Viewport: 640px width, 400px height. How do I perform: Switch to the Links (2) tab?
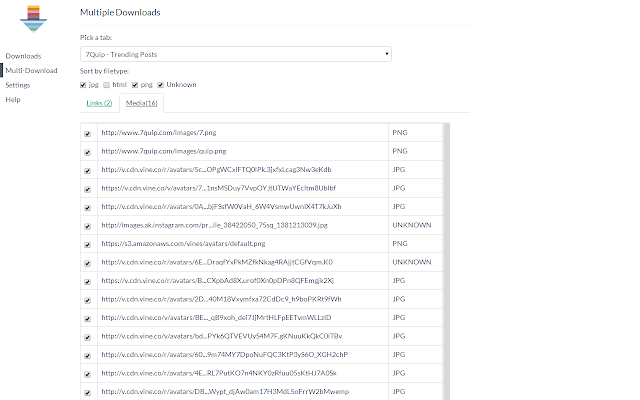tap(99, 103)
